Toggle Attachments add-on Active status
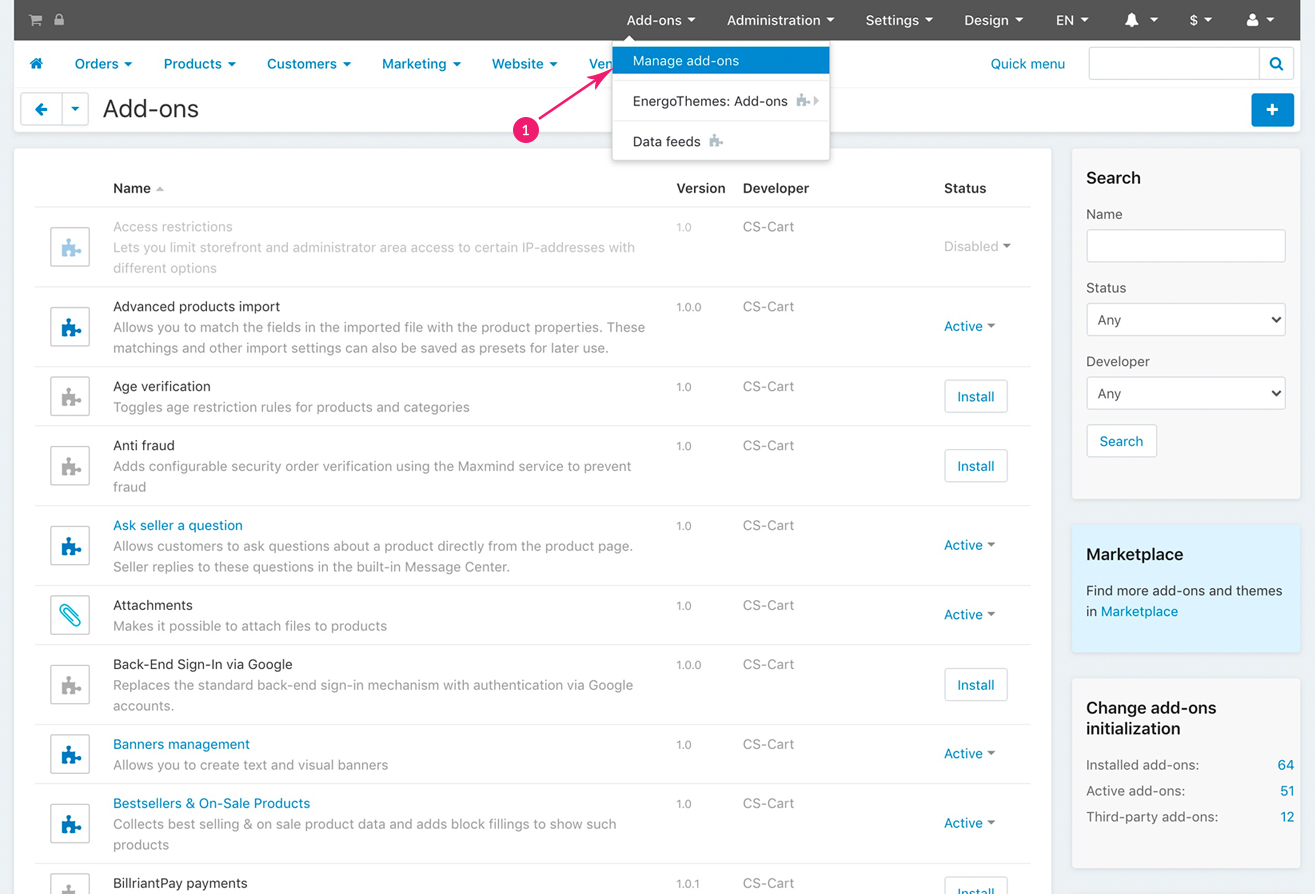The image size is (1315, 894). tap(969, 614)
